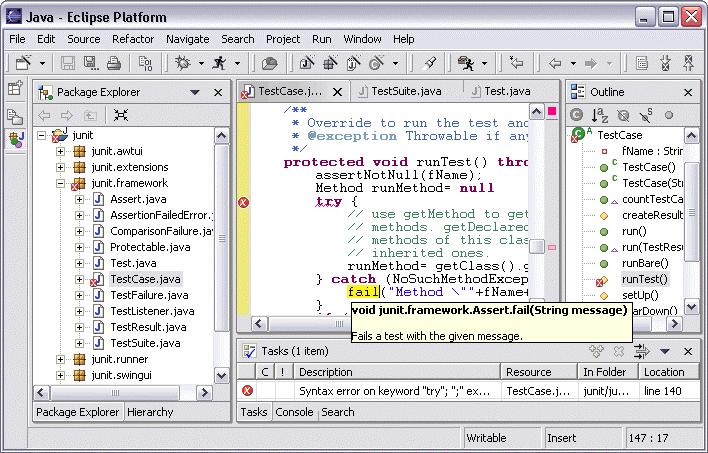Click the Last Edit Location icon
The height and width of the screenshot is (453, 708).
(x=516, y=63)
